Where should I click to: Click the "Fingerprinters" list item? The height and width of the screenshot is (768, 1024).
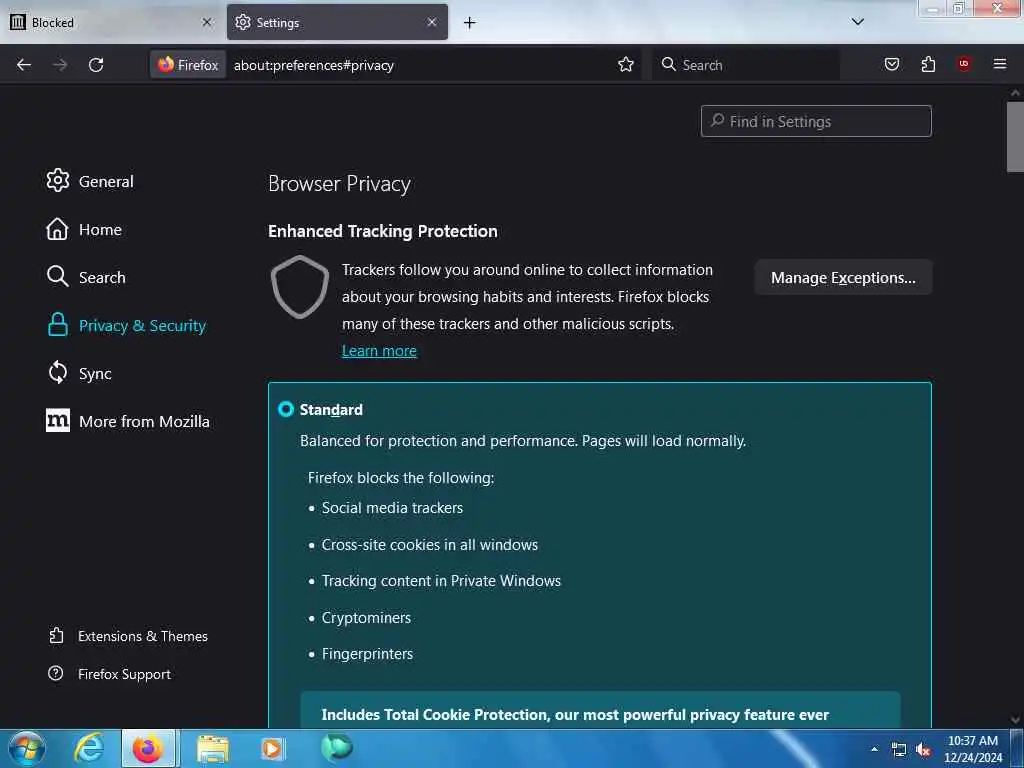pyautogui.click(x=367, y=654)
